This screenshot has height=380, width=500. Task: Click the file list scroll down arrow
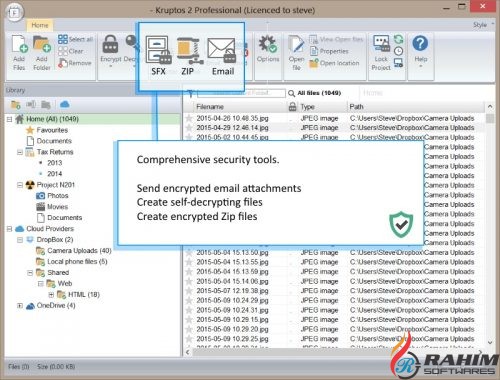(x=490, y=342)
